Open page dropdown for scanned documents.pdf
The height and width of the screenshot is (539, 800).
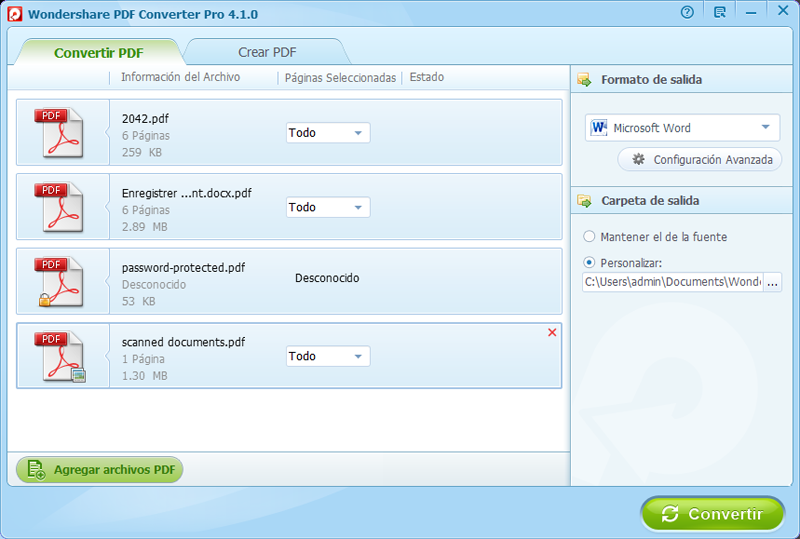tap(328, 357)
